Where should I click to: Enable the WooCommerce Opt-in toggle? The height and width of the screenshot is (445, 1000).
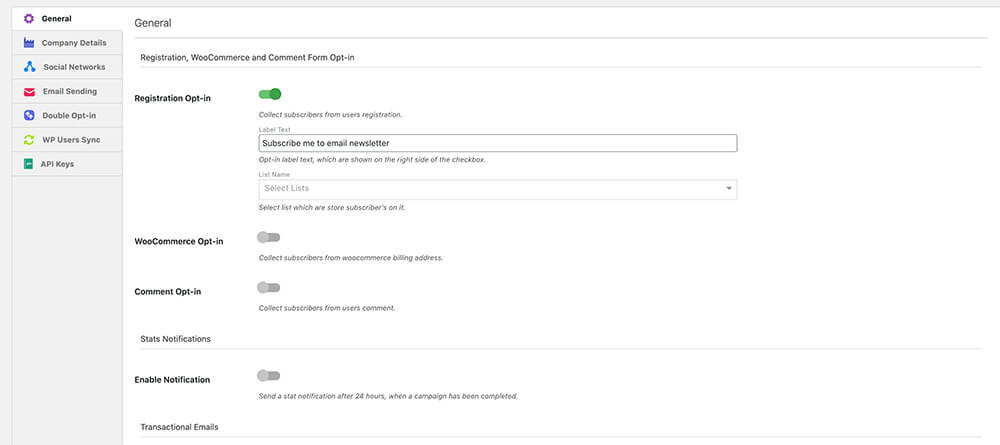point(268,237)
